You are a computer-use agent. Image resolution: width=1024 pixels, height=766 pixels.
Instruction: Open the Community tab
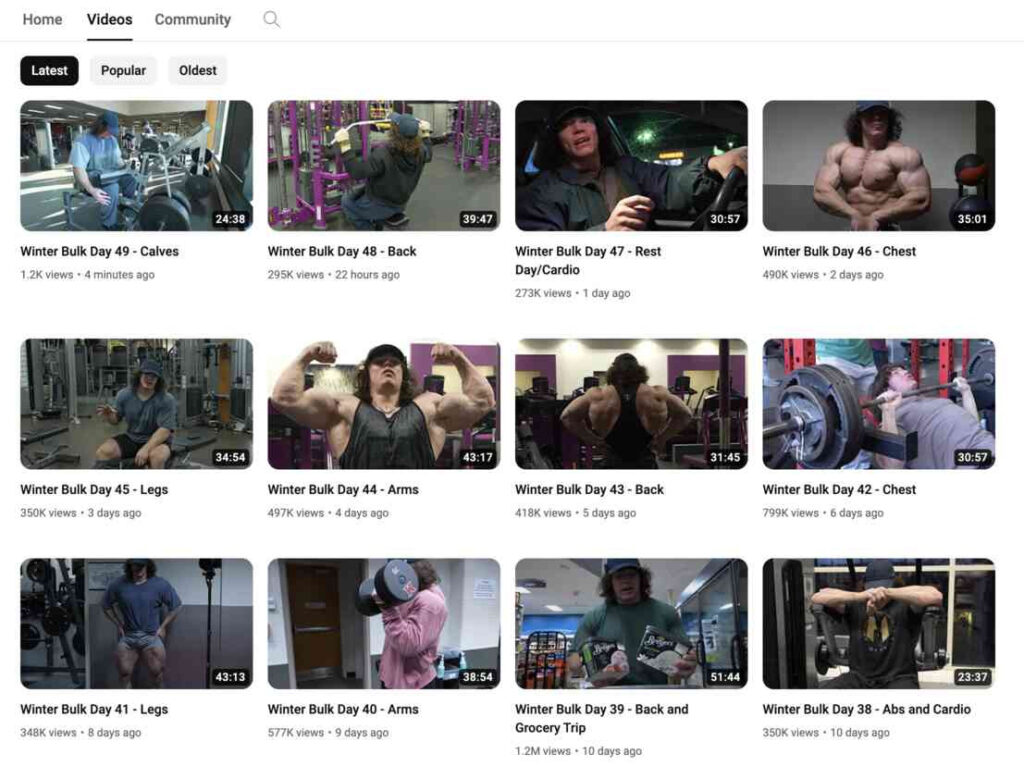click(x=193, y=20)
